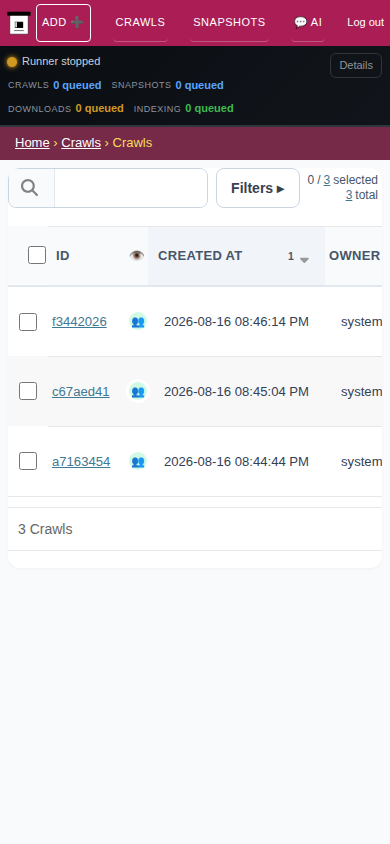Screen dimensions: 390x844
Task: Click Snapshots 0 queued count
Action: pos(199,85)
